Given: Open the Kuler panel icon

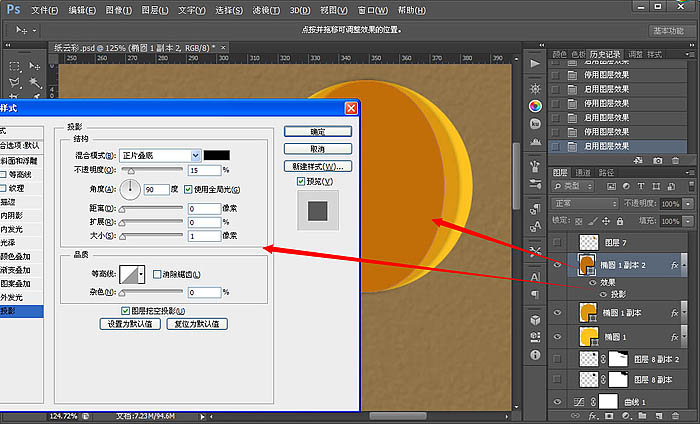Looking at the screenshot, I should (x=535, y=124).
